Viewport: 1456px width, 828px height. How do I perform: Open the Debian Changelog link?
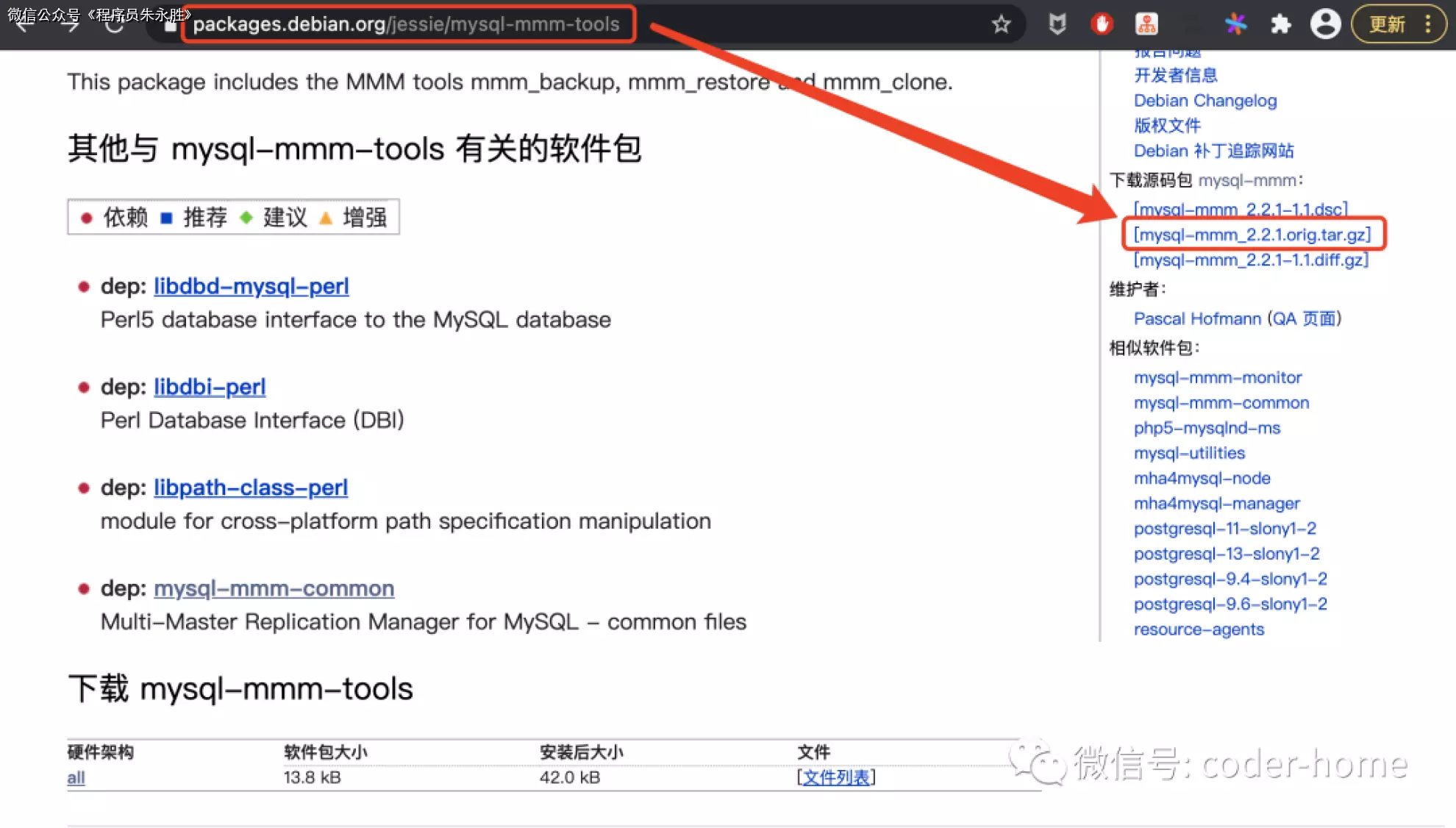pos(1205,101)
